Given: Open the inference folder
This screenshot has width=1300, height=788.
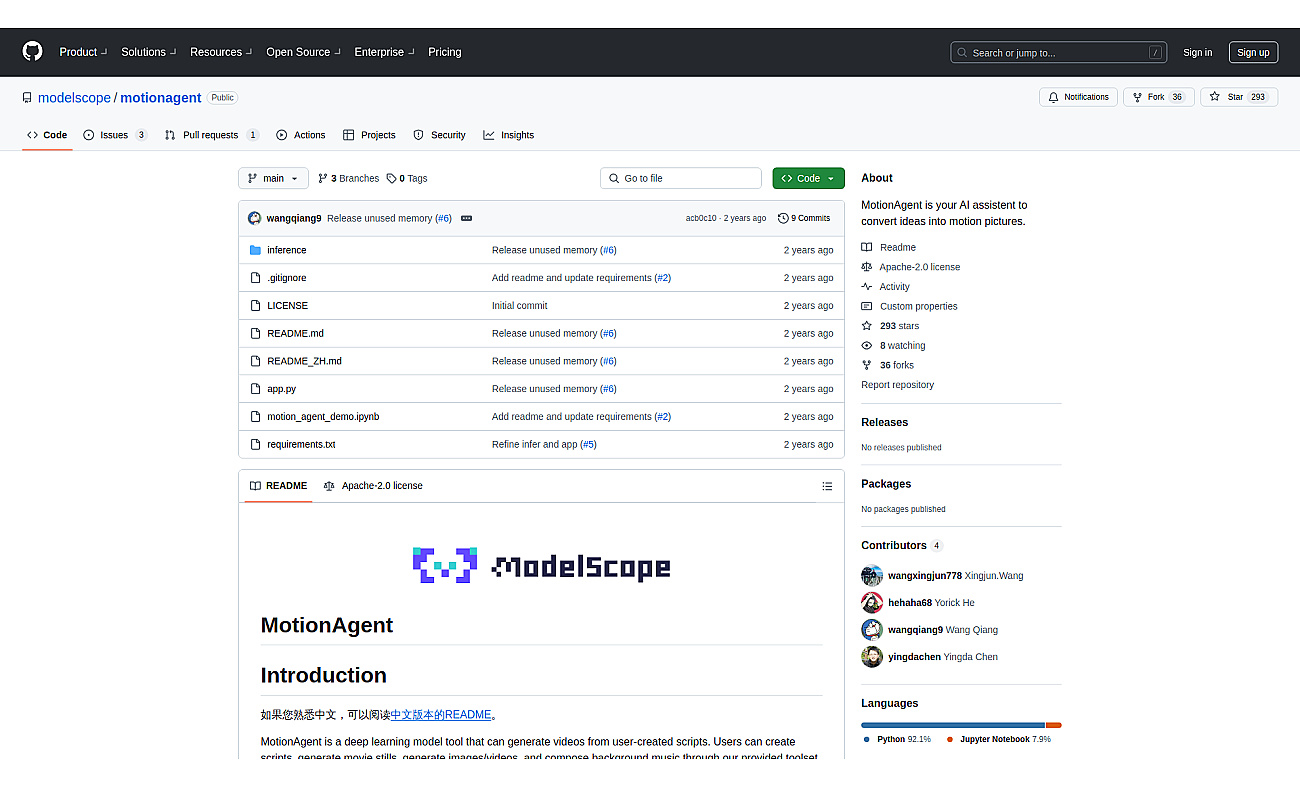Looking at the screenshot, I should point(287,250).
